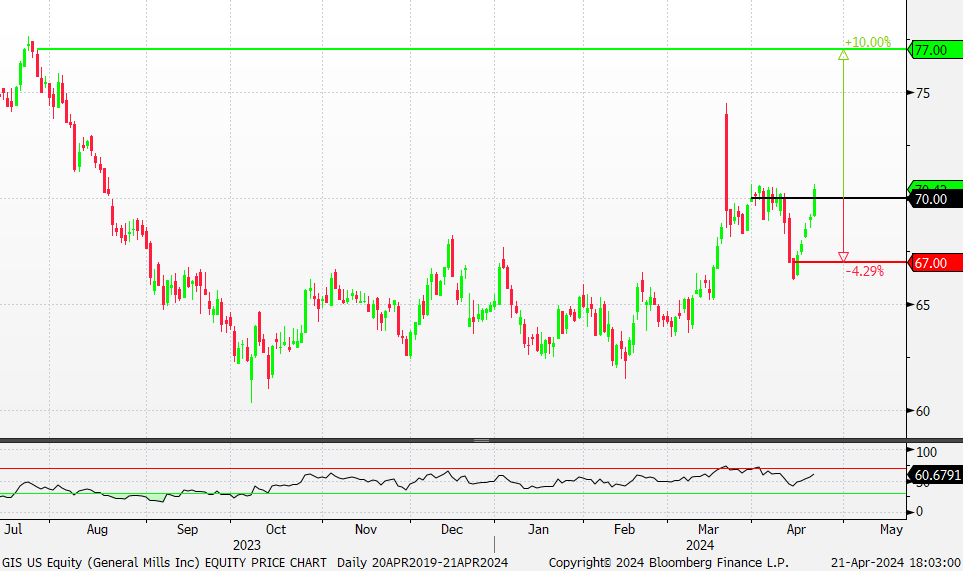Click the Daily 20APR2019-21APR2024 date range text
This screenshot has height=571, width=963.
tap(422, 561)
